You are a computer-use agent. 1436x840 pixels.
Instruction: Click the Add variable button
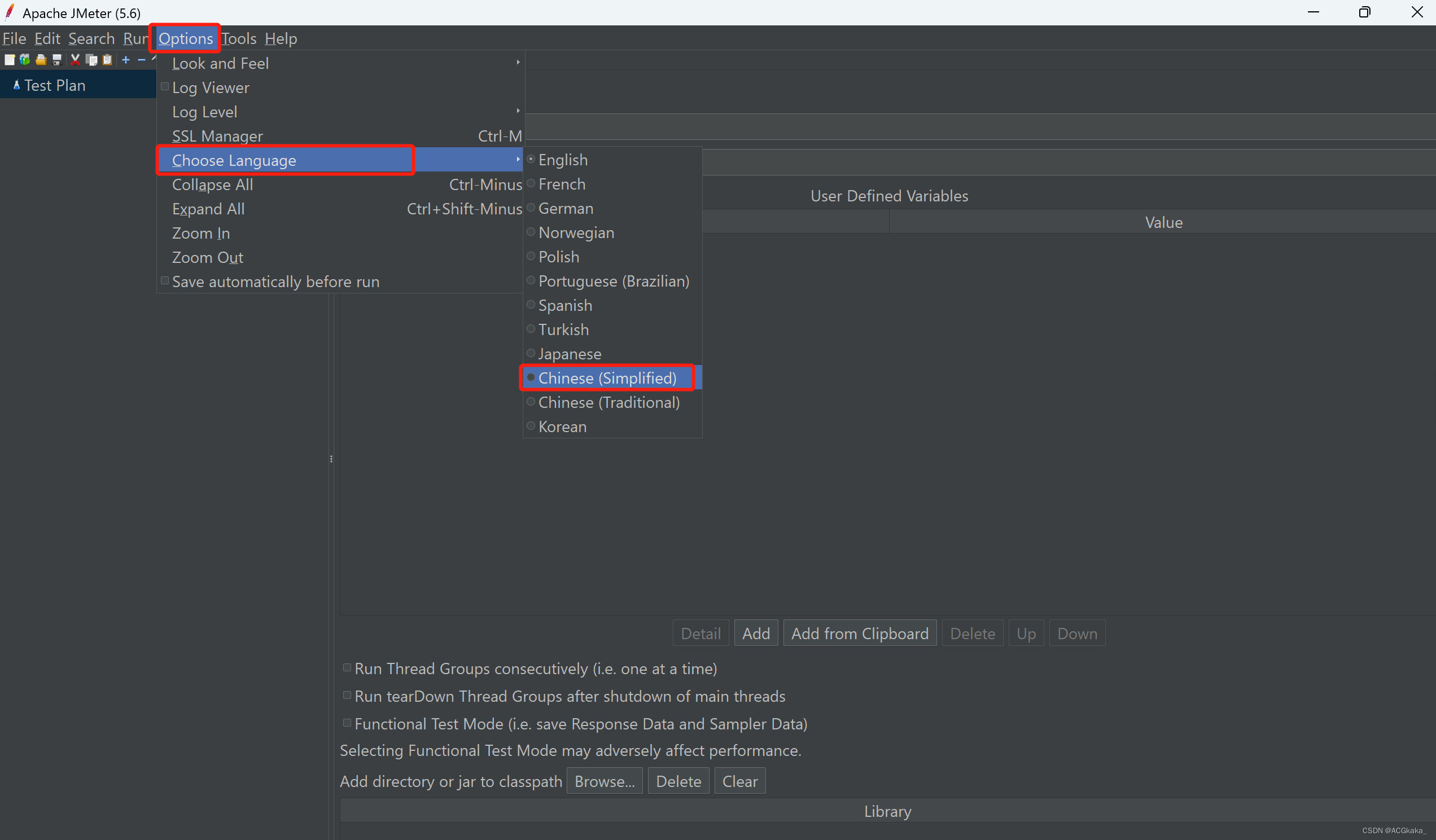click(x=756, y=634)
